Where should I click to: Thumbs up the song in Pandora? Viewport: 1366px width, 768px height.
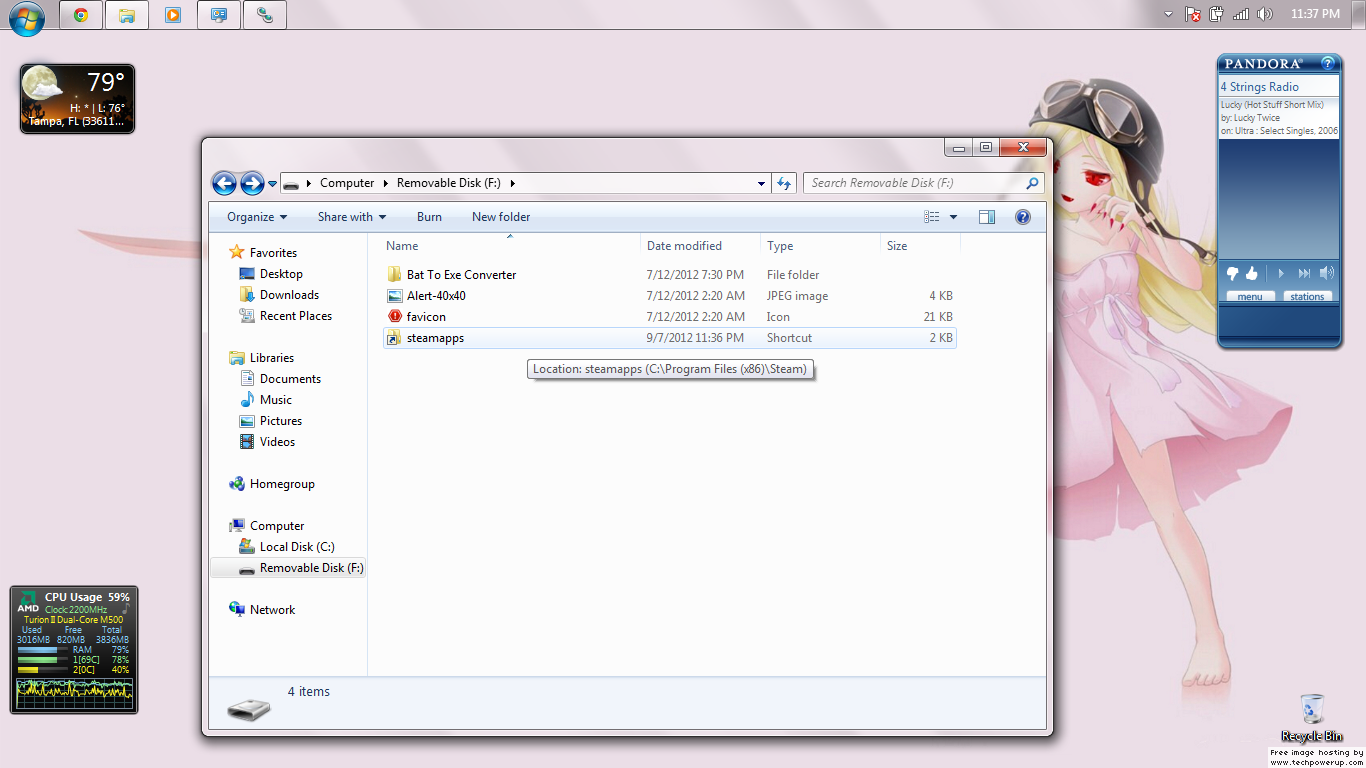[x=1251, y=273]
